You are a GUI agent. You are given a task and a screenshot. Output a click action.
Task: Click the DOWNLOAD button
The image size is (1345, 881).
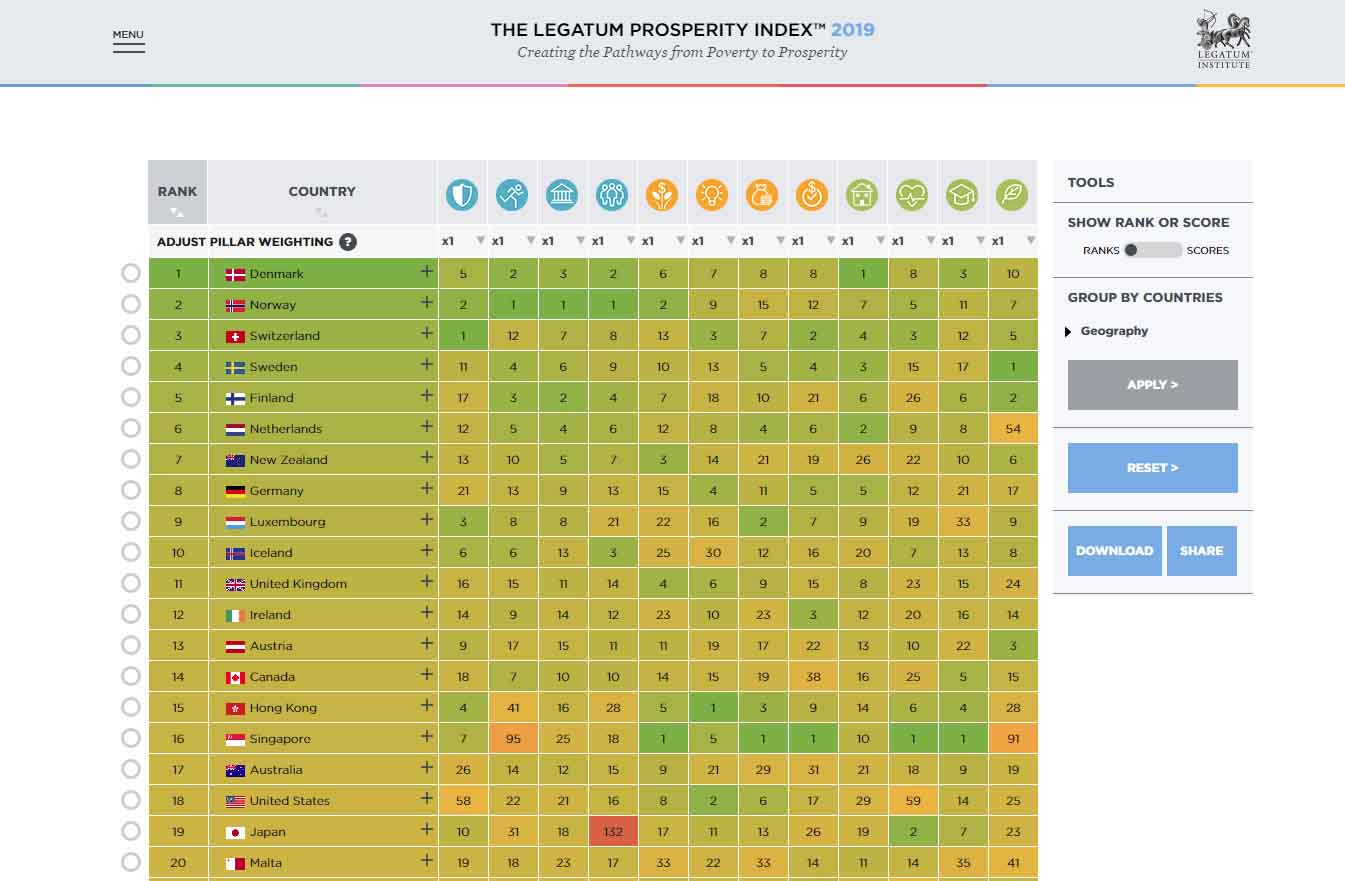tap(1115, 551)
